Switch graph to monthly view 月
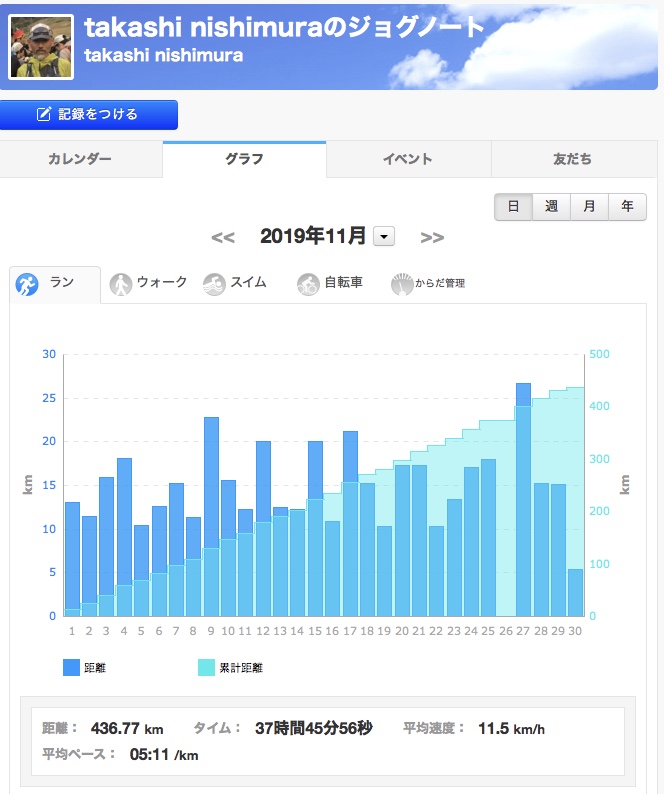 [x=589, y=207]
